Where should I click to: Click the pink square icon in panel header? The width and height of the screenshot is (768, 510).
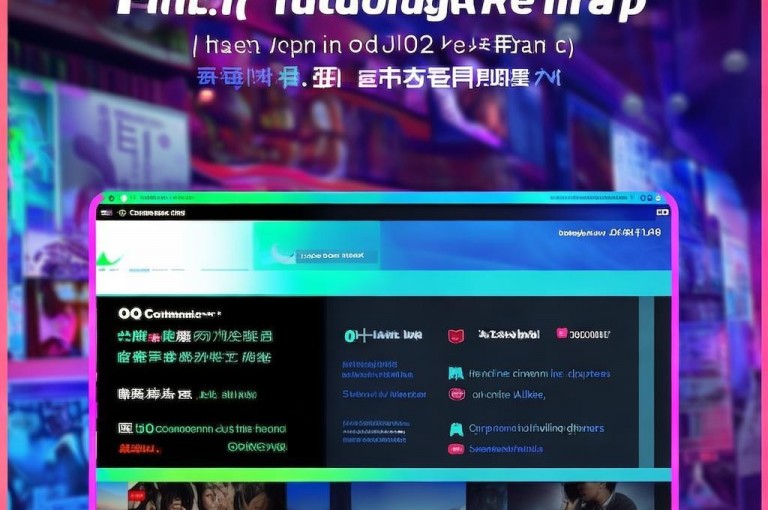click(x=562, y=334)
